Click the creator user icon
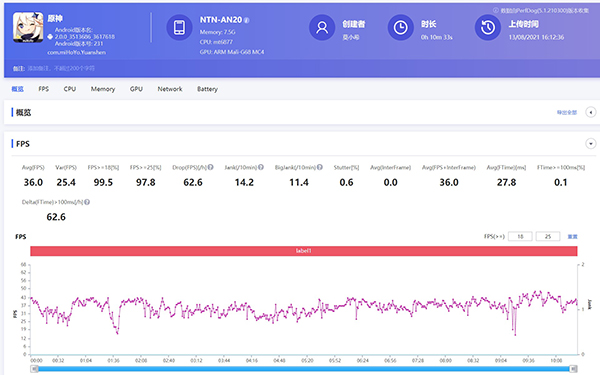 322,28
